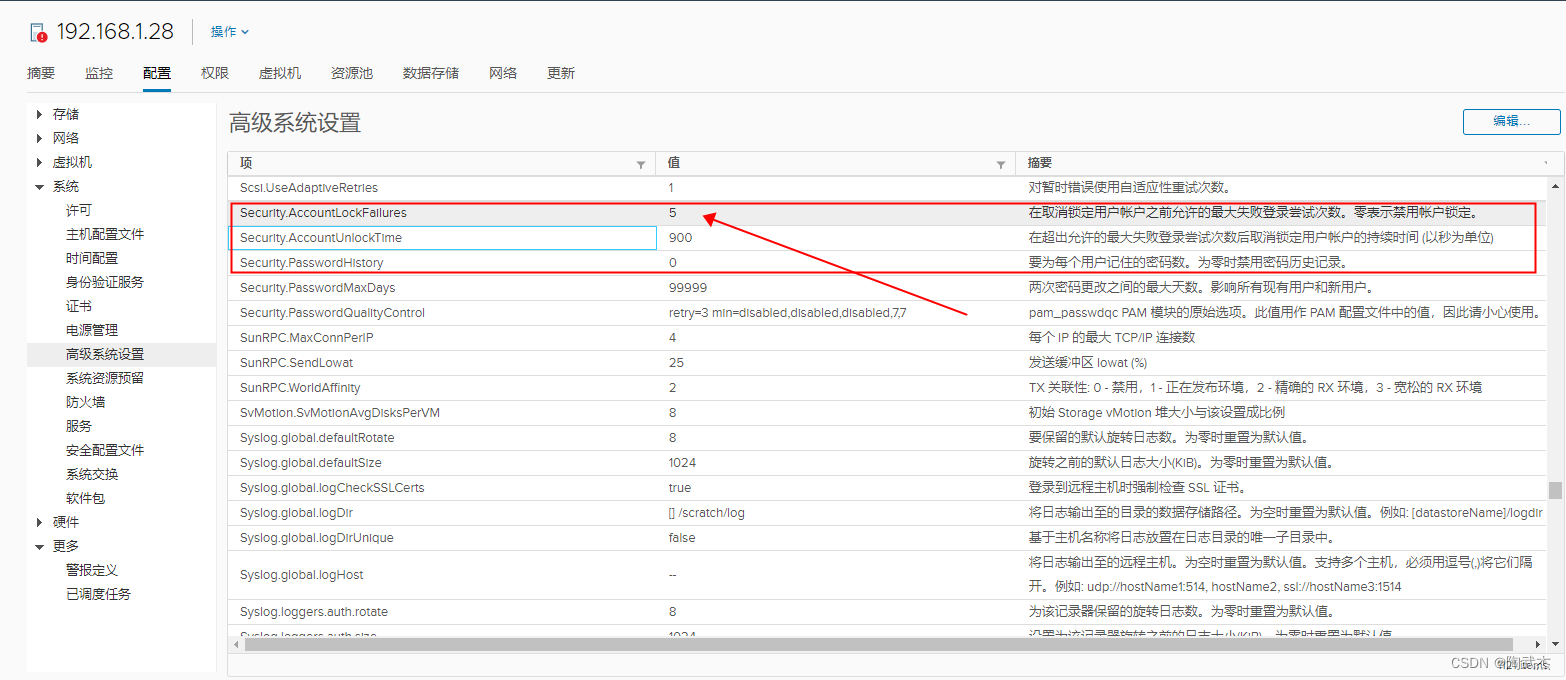Viewport: 1566px width, 680px height.
Task: Select Syslog.global.defaultSize row
Action: tap(887, 463)
